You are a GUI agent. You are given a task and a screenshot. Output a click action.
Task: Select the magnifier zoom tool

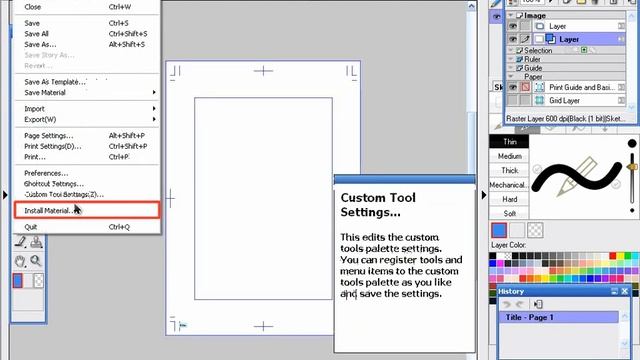pos(36,261)
